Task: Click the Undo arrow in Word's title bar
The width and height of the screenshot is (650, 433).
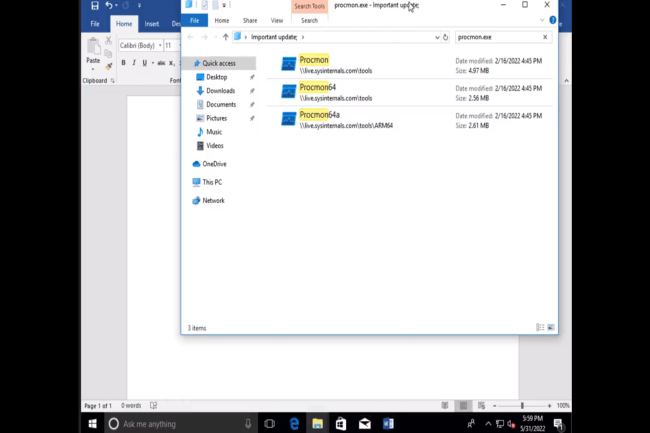Action: pos(109,5)
